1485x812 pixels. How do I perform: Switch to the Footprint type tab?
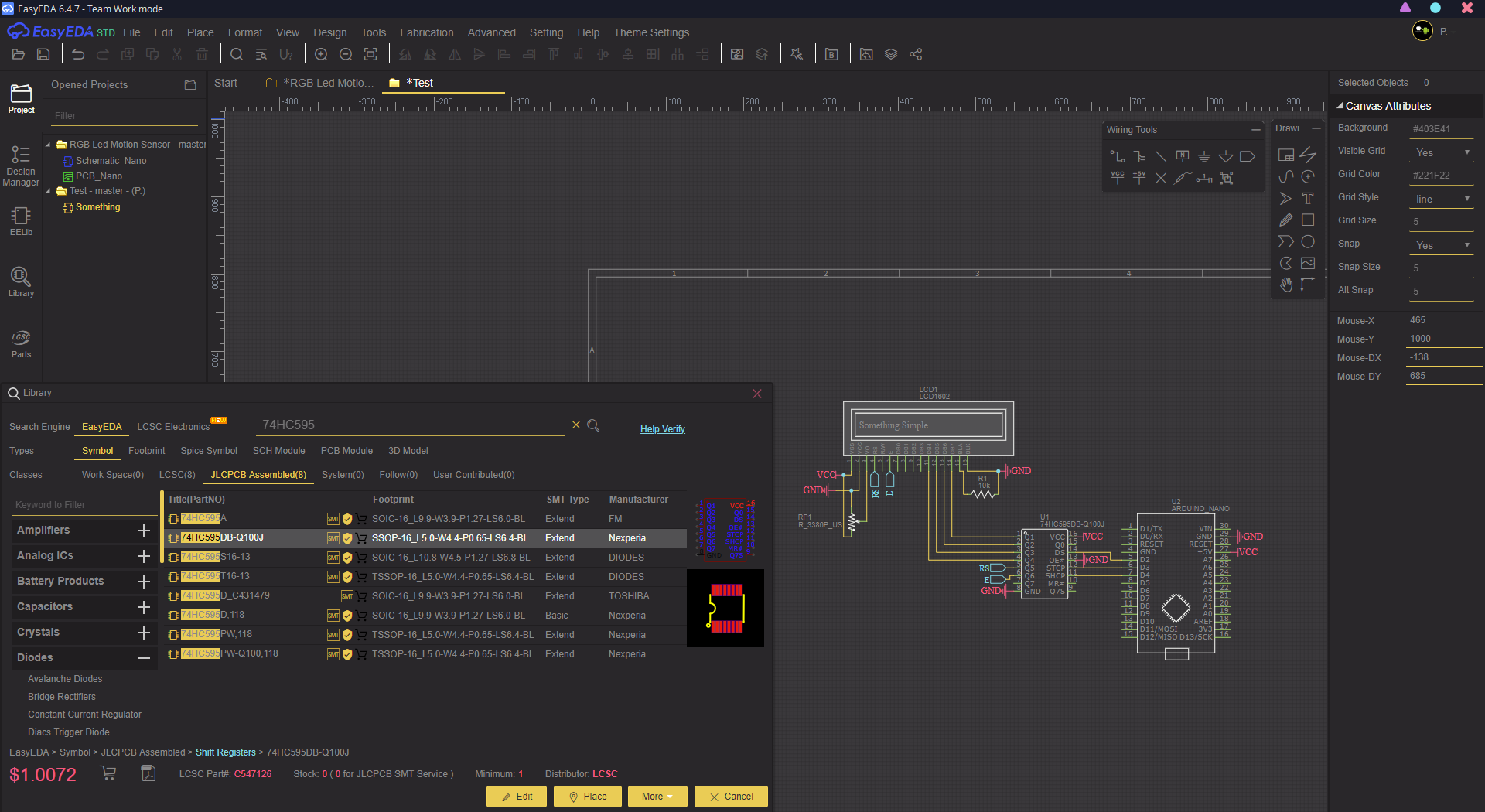point(146,451)
